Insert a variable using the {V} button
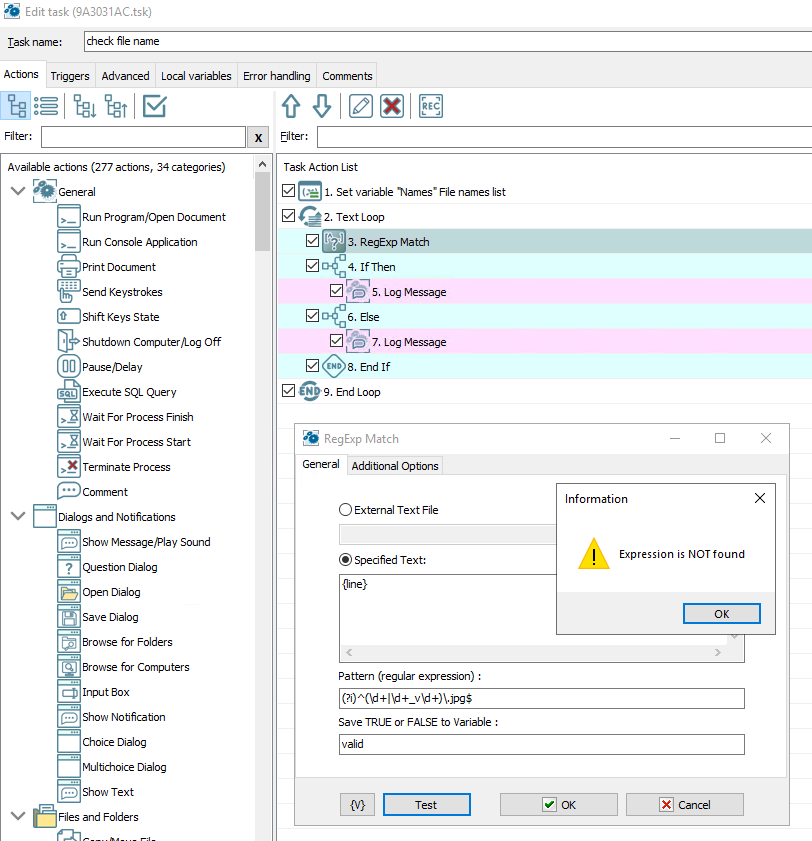This screenshot has width=812, height=841. point(357,804)
